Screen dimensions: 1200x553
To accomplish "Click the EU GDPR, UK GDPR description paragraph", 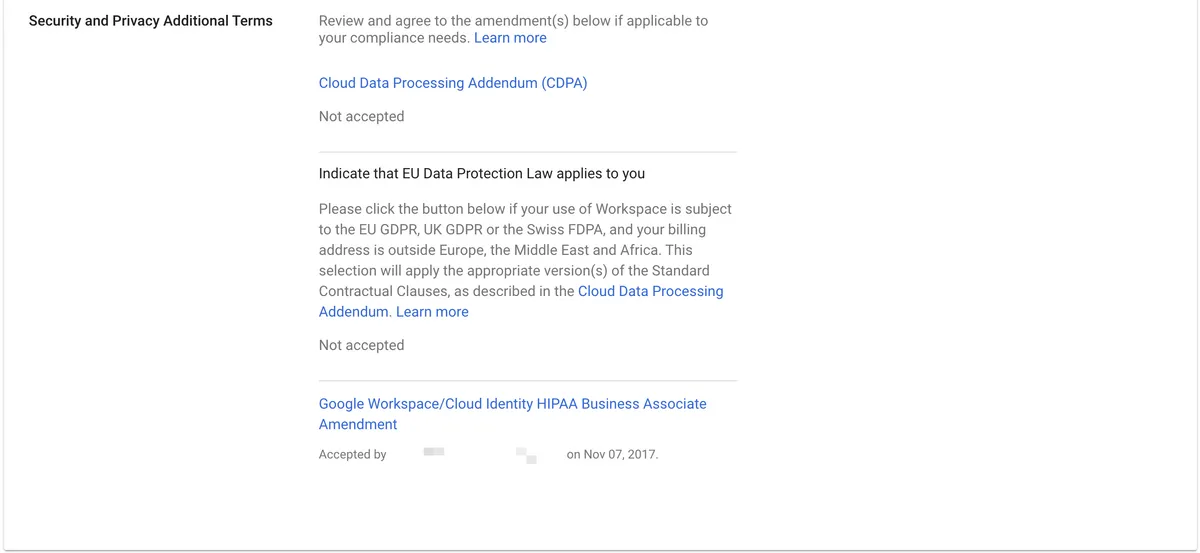I will tap(525, 260).
